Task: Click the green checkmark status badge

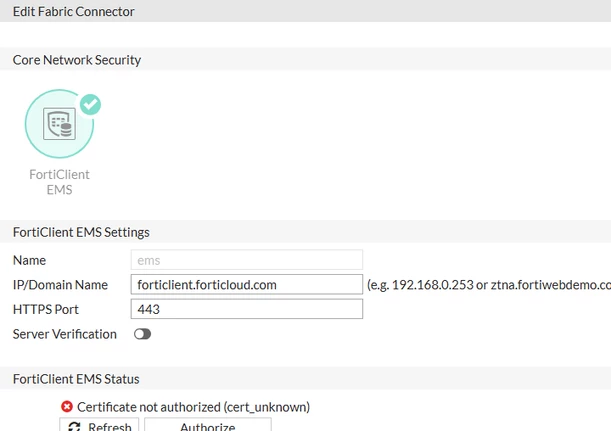Action: click(90, 104)
